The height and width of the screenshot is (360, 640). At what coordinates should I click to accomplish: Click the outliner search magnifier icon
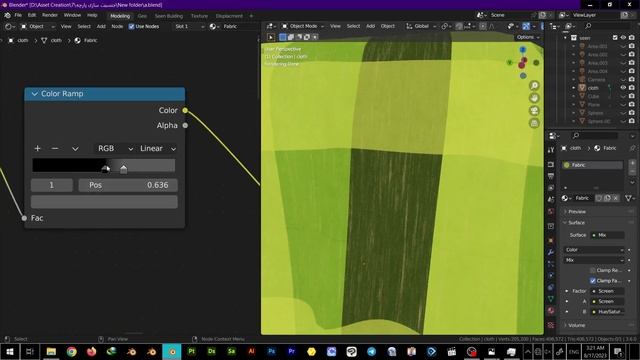pyautogui.click(x=588, y=26)
